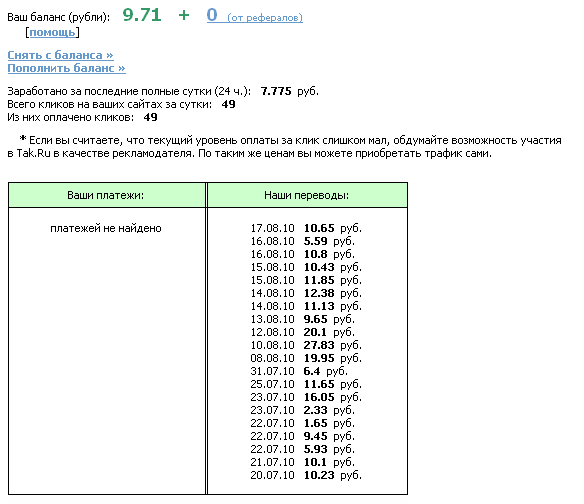584x504 pixels.
Task: Select the 9.45 руб. amount
Action: [329, 437]
